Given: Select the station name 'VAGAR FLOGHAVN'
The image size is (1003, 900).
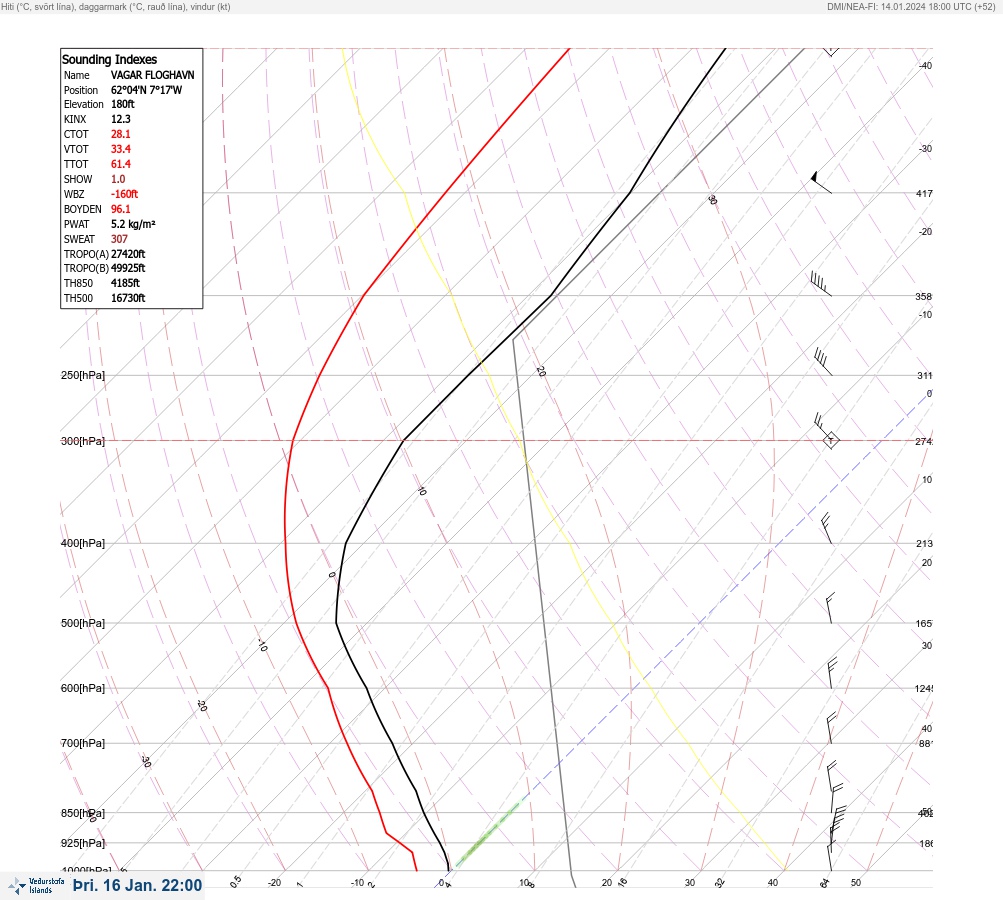Looking at the screenshot, I should point(152,75).
